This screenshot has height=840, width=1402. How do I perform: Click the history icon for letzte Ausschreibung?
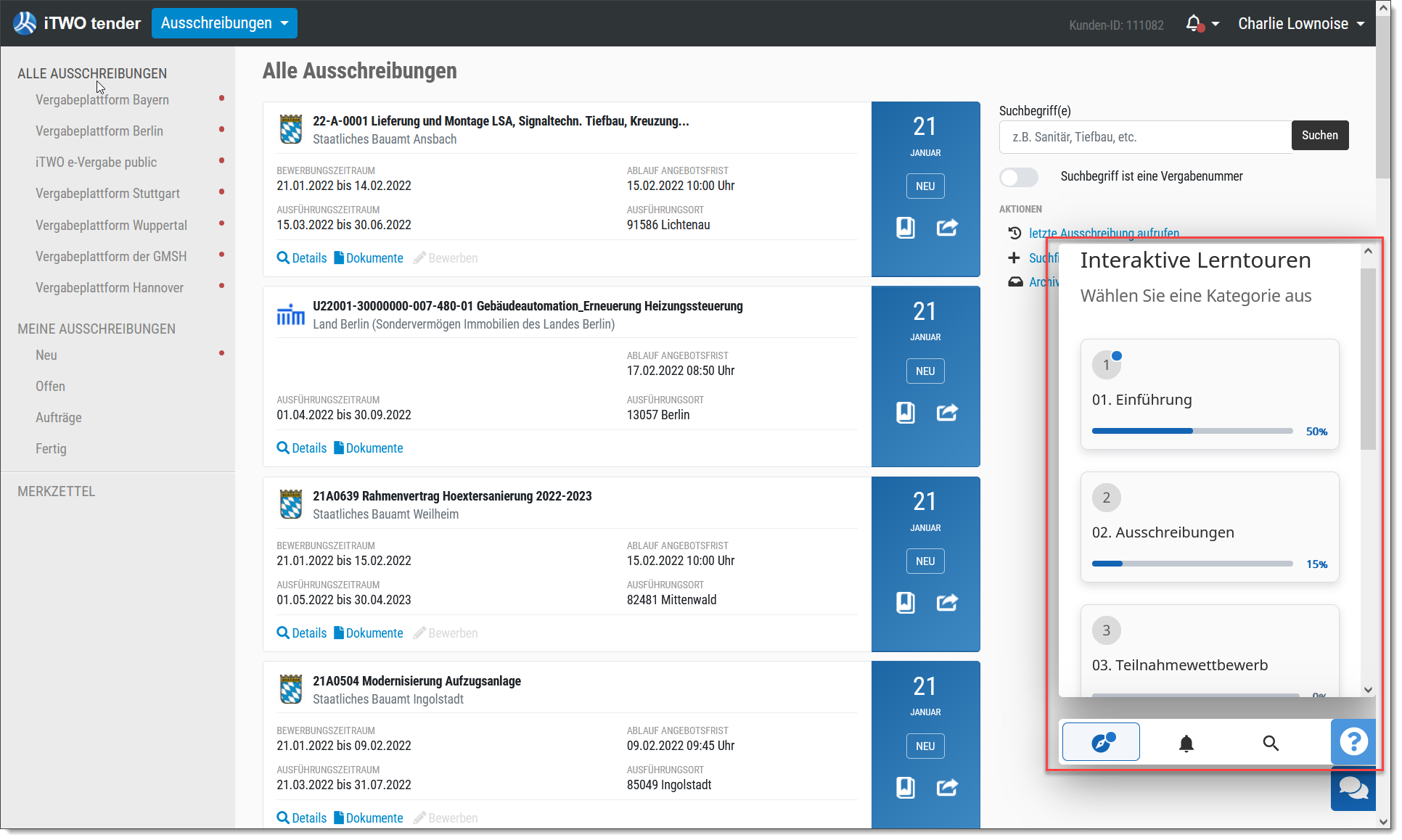point(1014,233)
